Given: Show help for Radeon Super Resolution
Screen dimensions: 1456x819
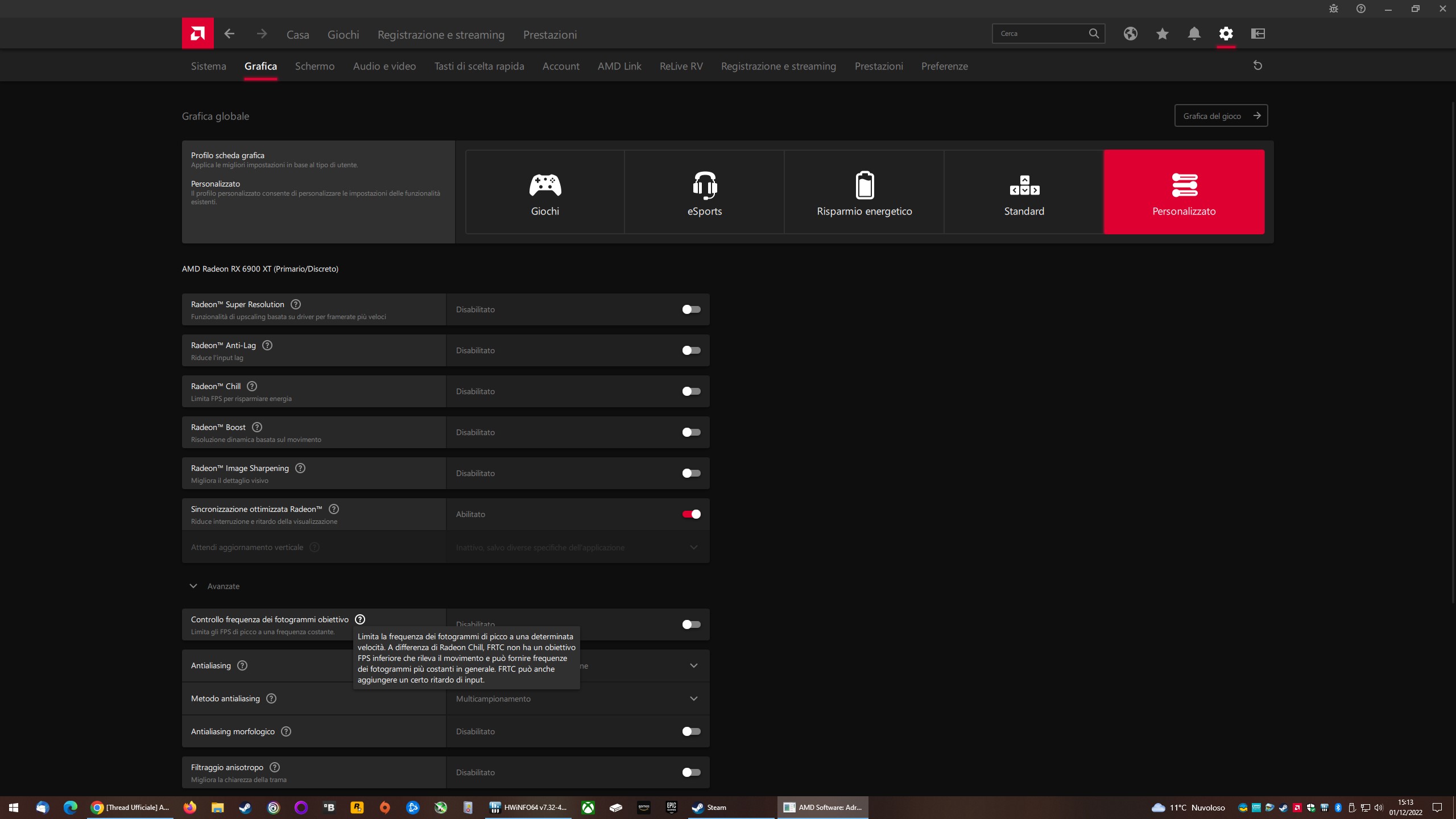Looking at the screenshot, I should (x=295, y=304).
